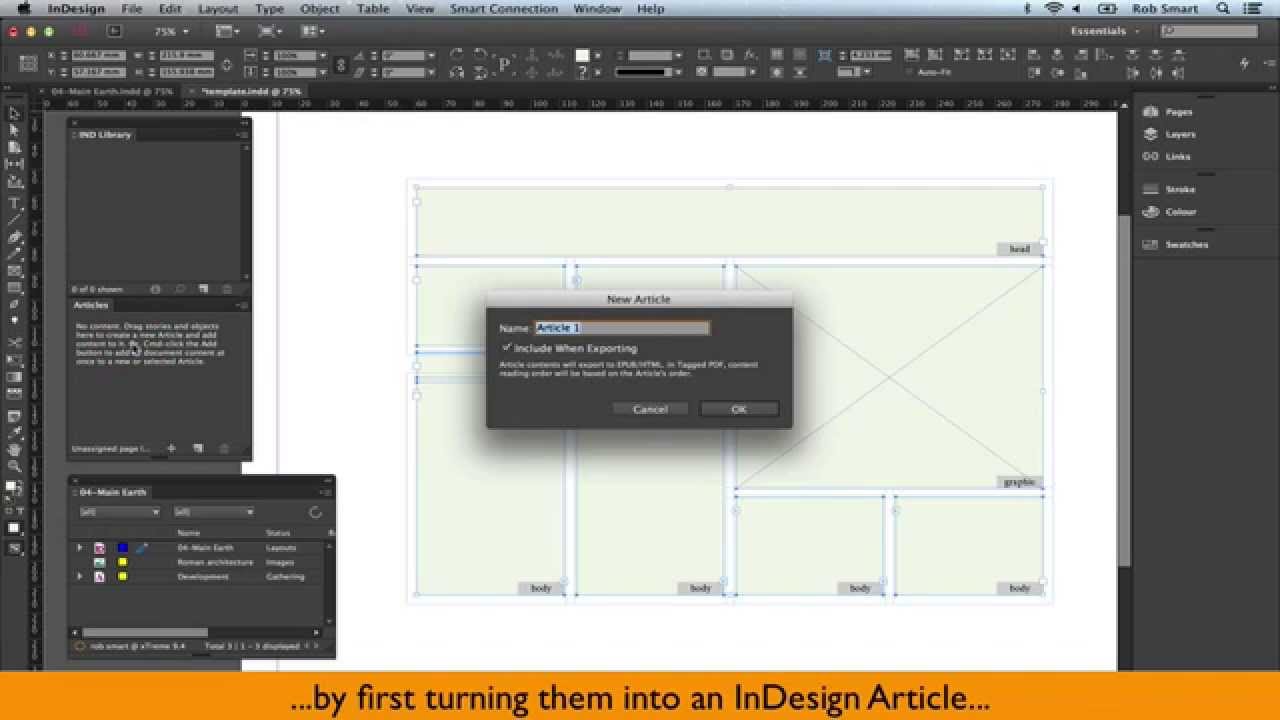Click the Name field in New Article dialog
The height and width of the screenshot is (720, 1280).
(622, 328)
